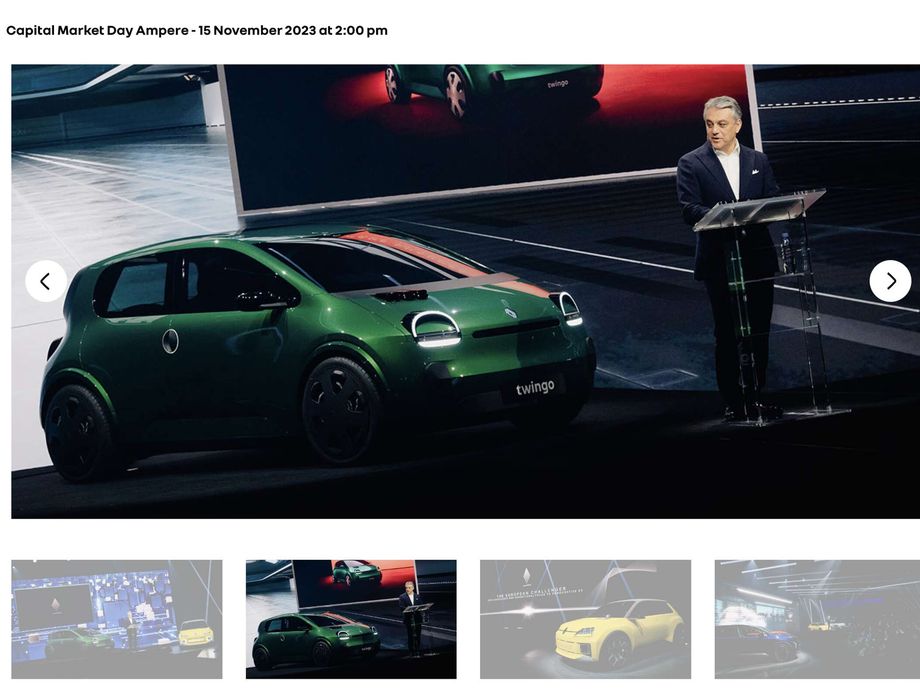Click the Twingo's front wheel
Viewport: 920px width, 689px height.
(x=341, y=411)
